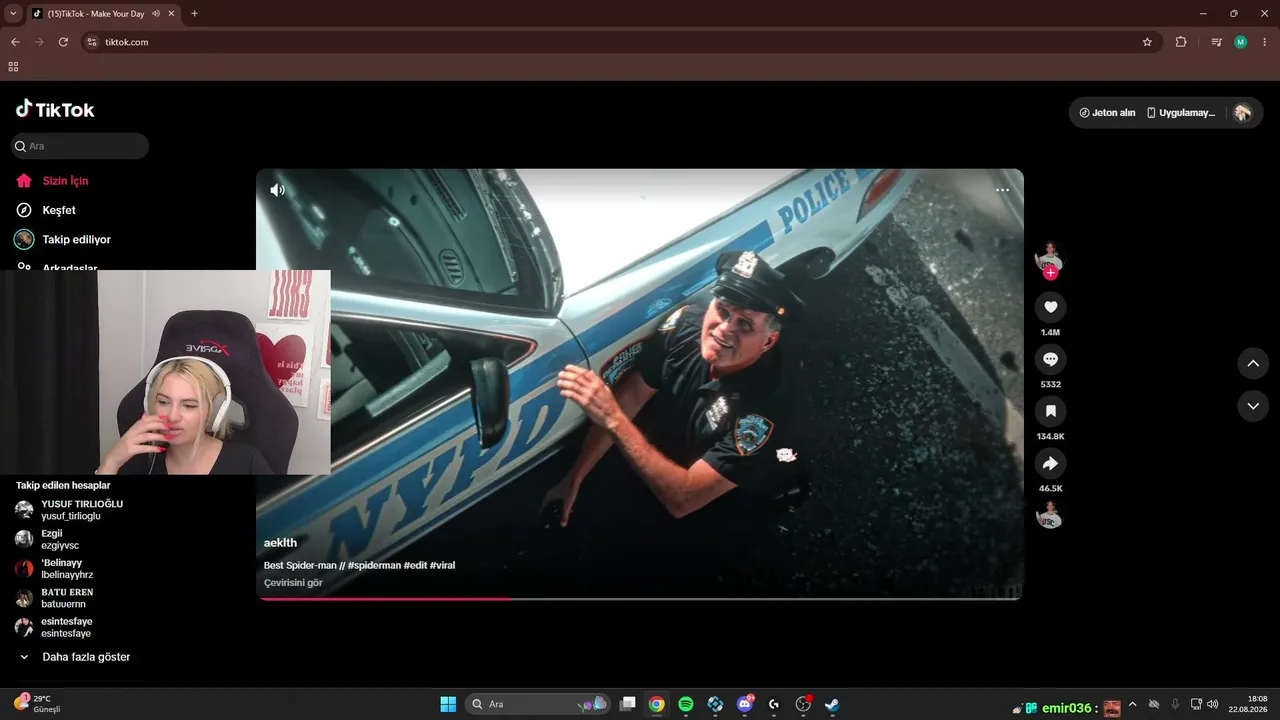Open the apps grid in bookmarks bar
The image size is (1280, 720).
tap(13, 67)
